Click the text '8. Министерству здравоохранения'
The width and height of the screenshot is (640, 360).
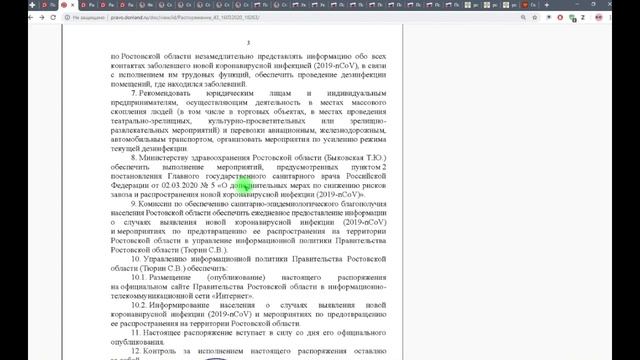tap(190, 158)
